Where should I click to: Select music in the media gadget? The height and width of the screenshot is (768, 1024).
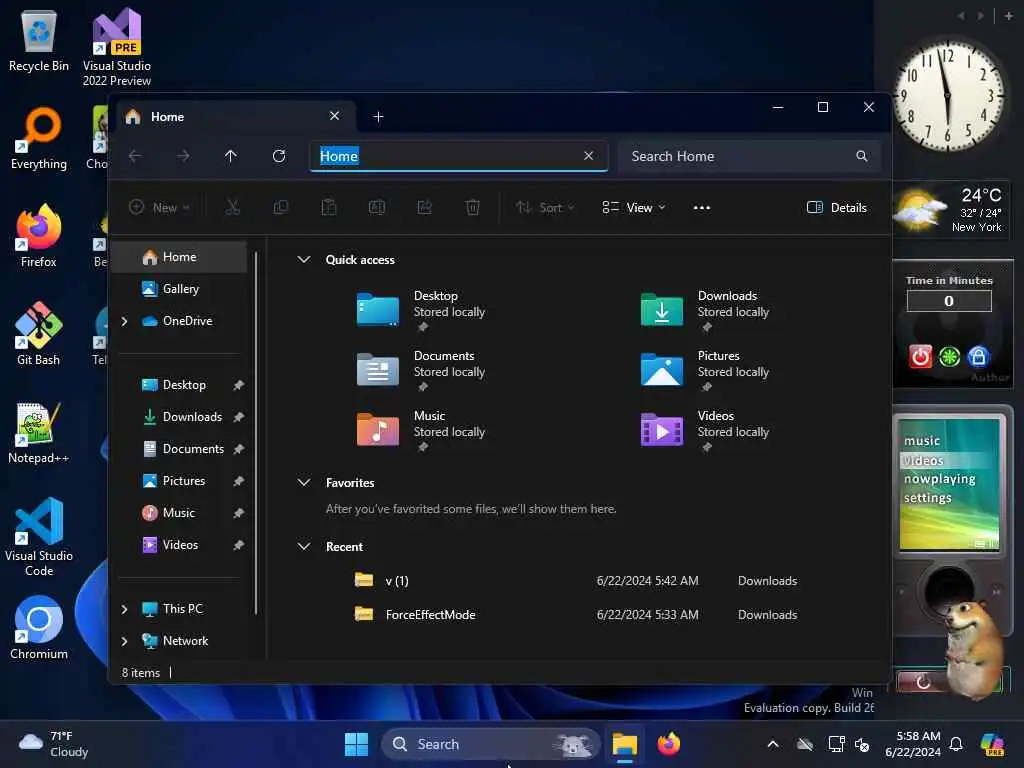click(921, 441)
